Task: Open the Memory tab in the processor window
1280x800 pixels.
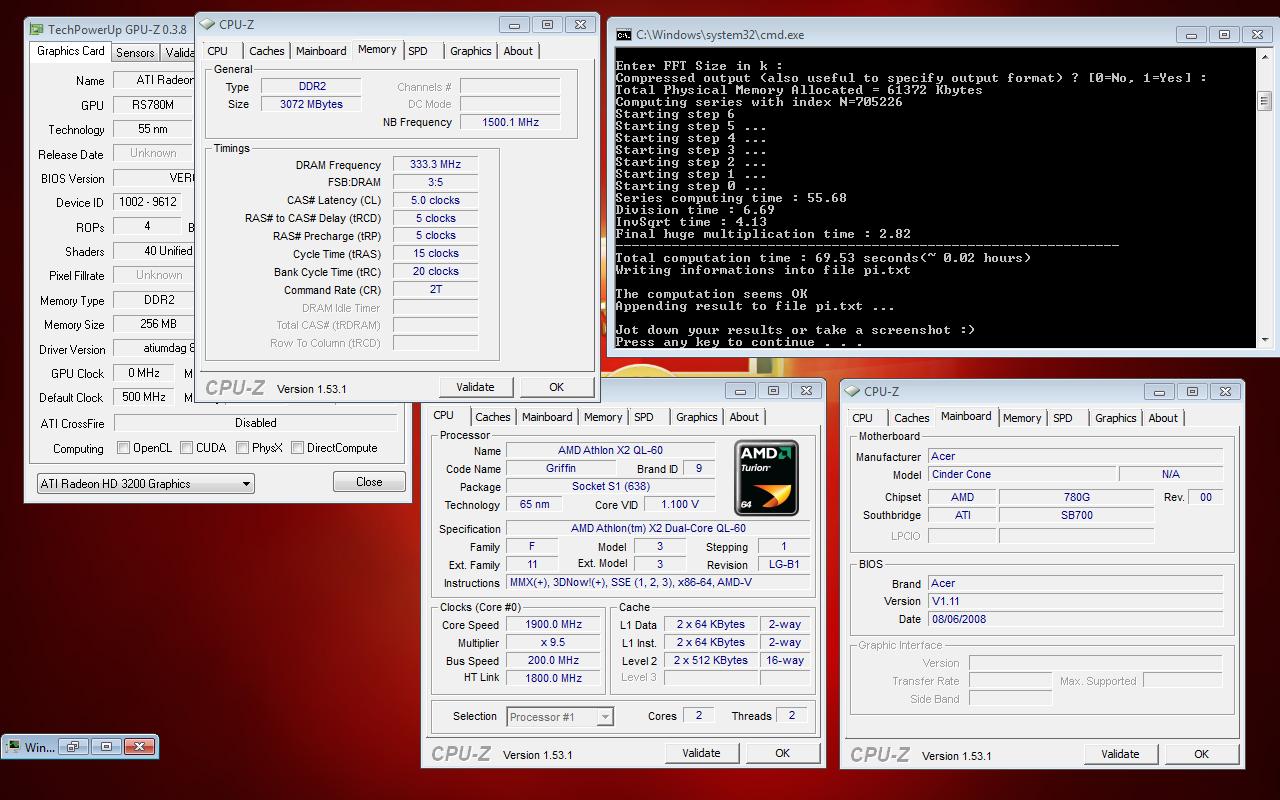Action: pos(603,417)
